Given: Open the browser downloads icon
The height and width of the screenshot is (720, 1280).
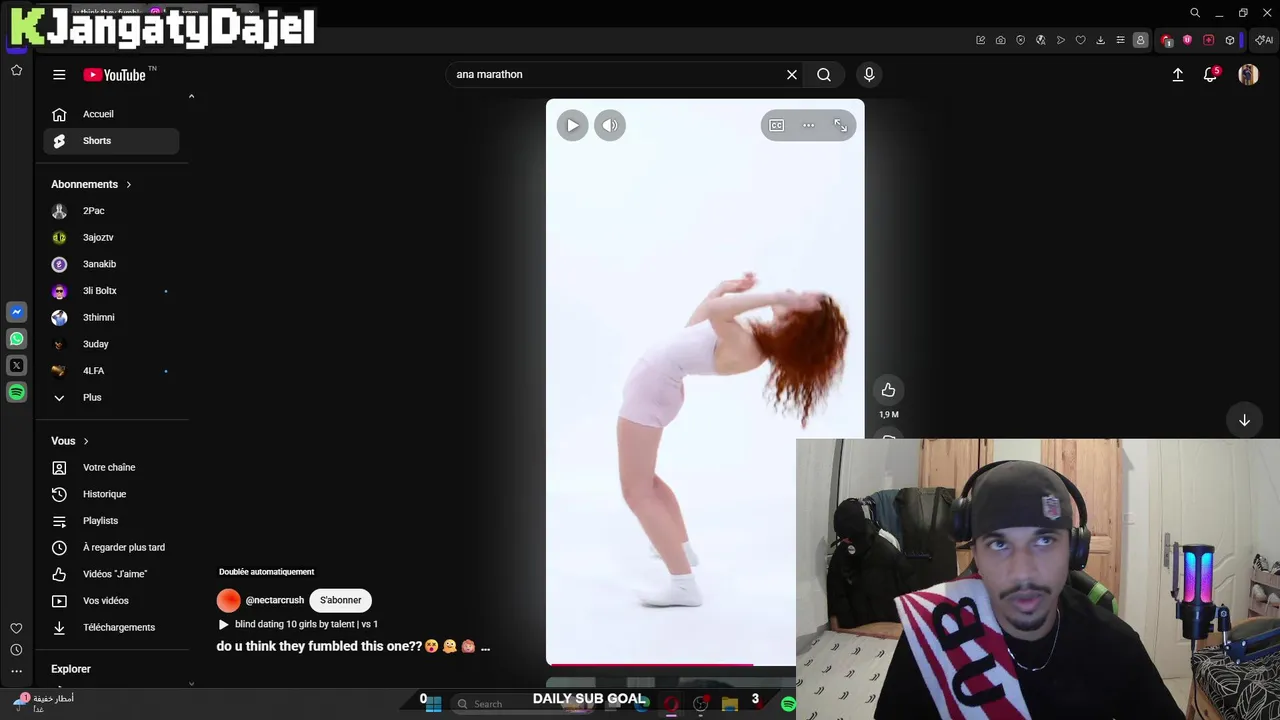Looking at the screenshot, I should [x=1101, y=40].
